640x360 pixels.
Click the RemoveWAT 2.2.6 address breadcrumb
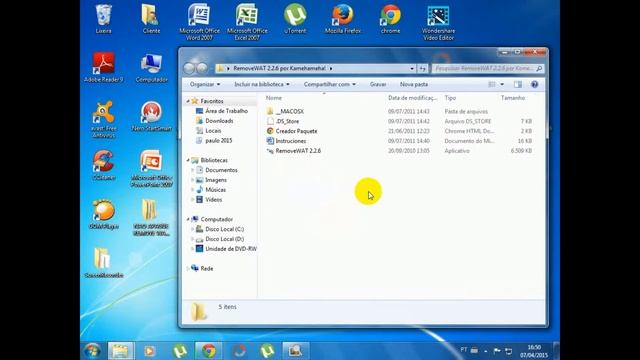pyautogui.click(x=280, y=69)
